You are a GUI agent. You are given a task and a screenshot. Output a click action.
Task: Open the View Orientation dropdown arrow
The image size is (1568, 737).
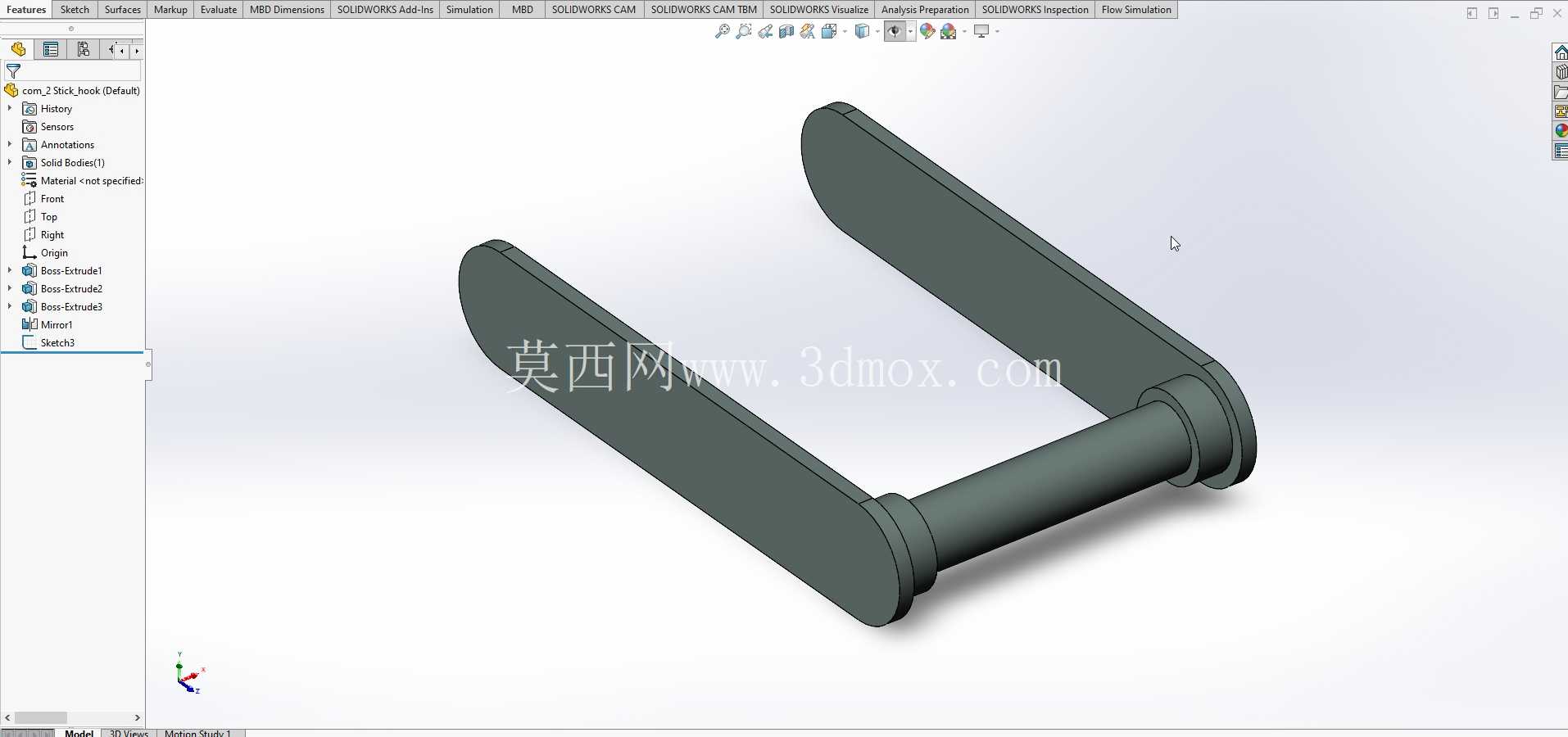click(845, 31)
